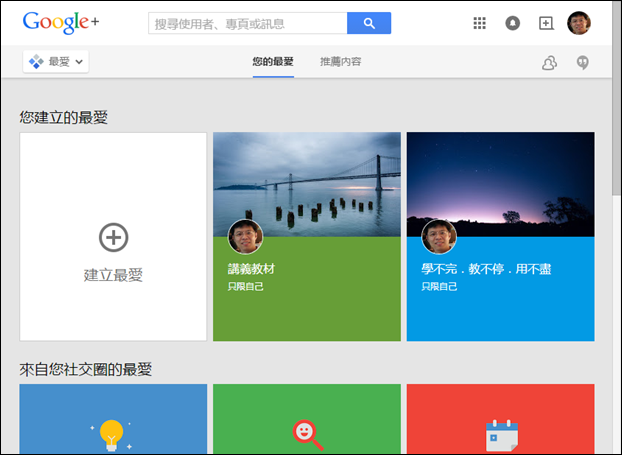Open the people circles icon
Image resolution: width=622 pixels, height=455 pixels.
click(x=549, y=62)
